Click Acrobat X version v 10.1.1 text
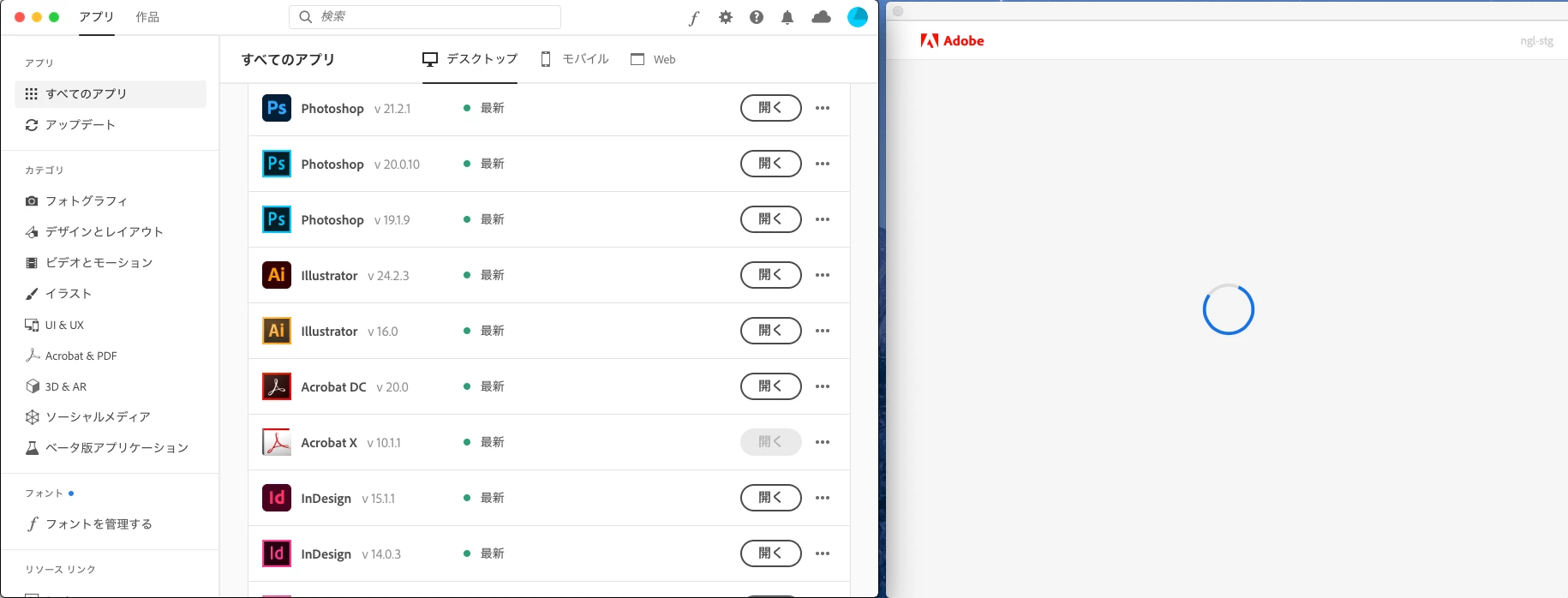 384,443
